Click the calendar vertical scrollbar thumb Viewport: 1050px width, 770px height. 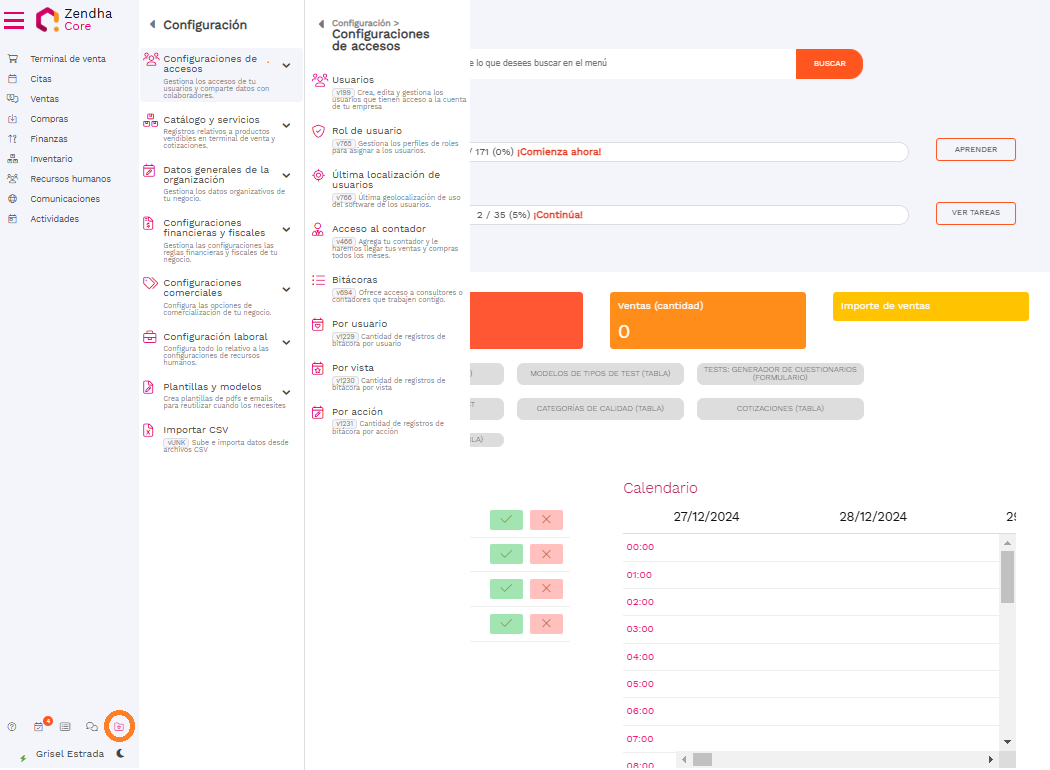pyautogui.click(x=1007, y=576)
